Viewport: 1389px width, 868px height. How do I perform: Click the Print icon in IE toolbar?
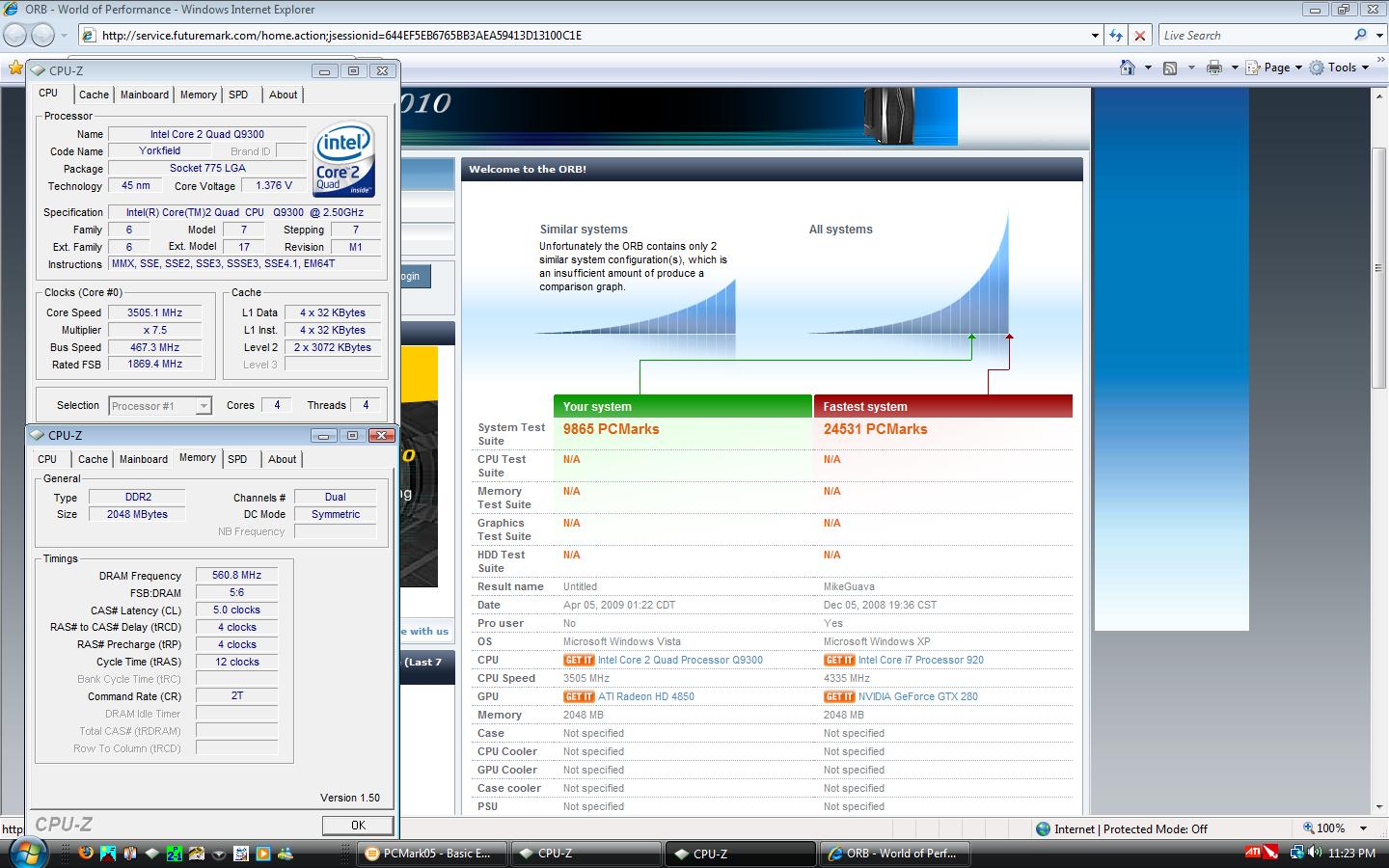click(1214, 68)
